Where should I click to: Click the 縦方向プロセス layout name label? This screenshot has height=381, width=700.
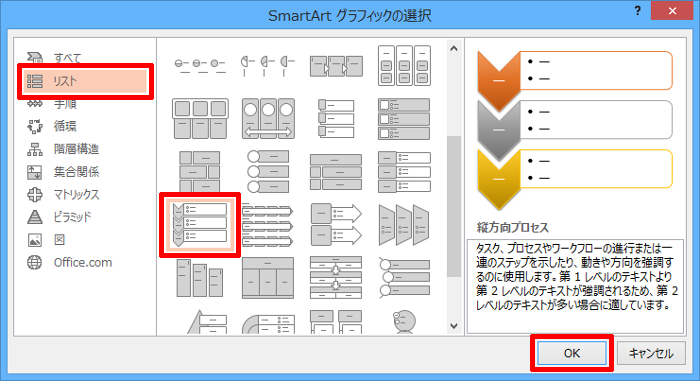tap(512, 227)
